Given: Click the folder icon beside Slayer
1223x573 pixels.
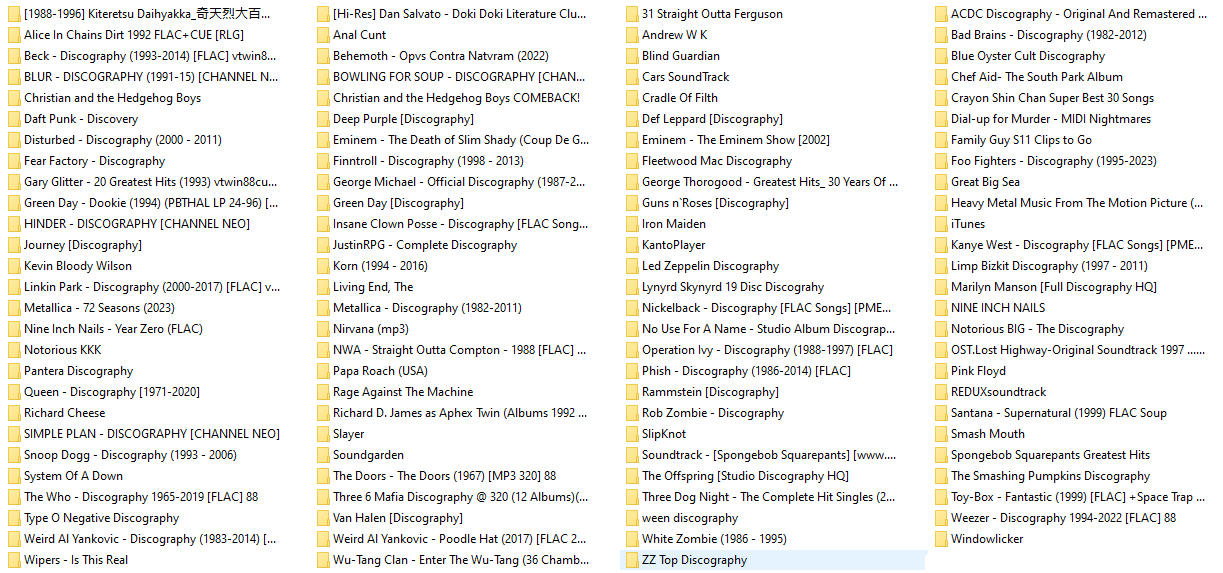Looking at the screenshot, I should [x=322, y=434].
